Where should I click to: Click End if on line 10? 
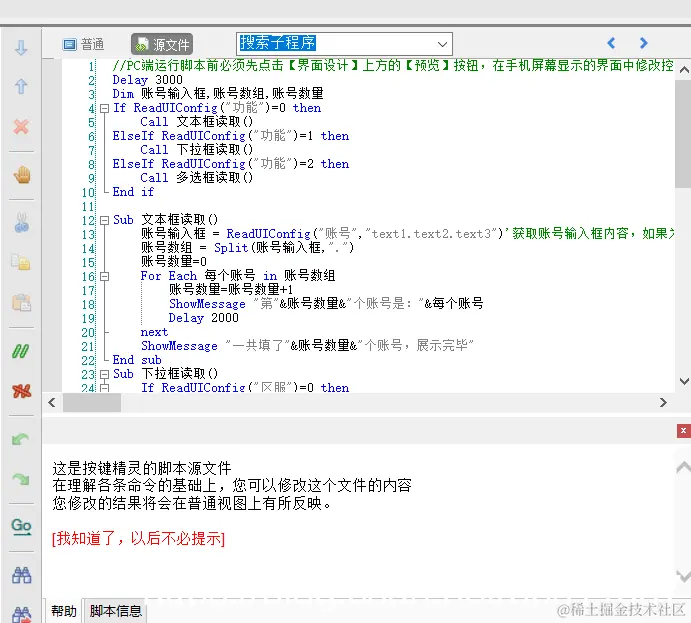(133, 192)
